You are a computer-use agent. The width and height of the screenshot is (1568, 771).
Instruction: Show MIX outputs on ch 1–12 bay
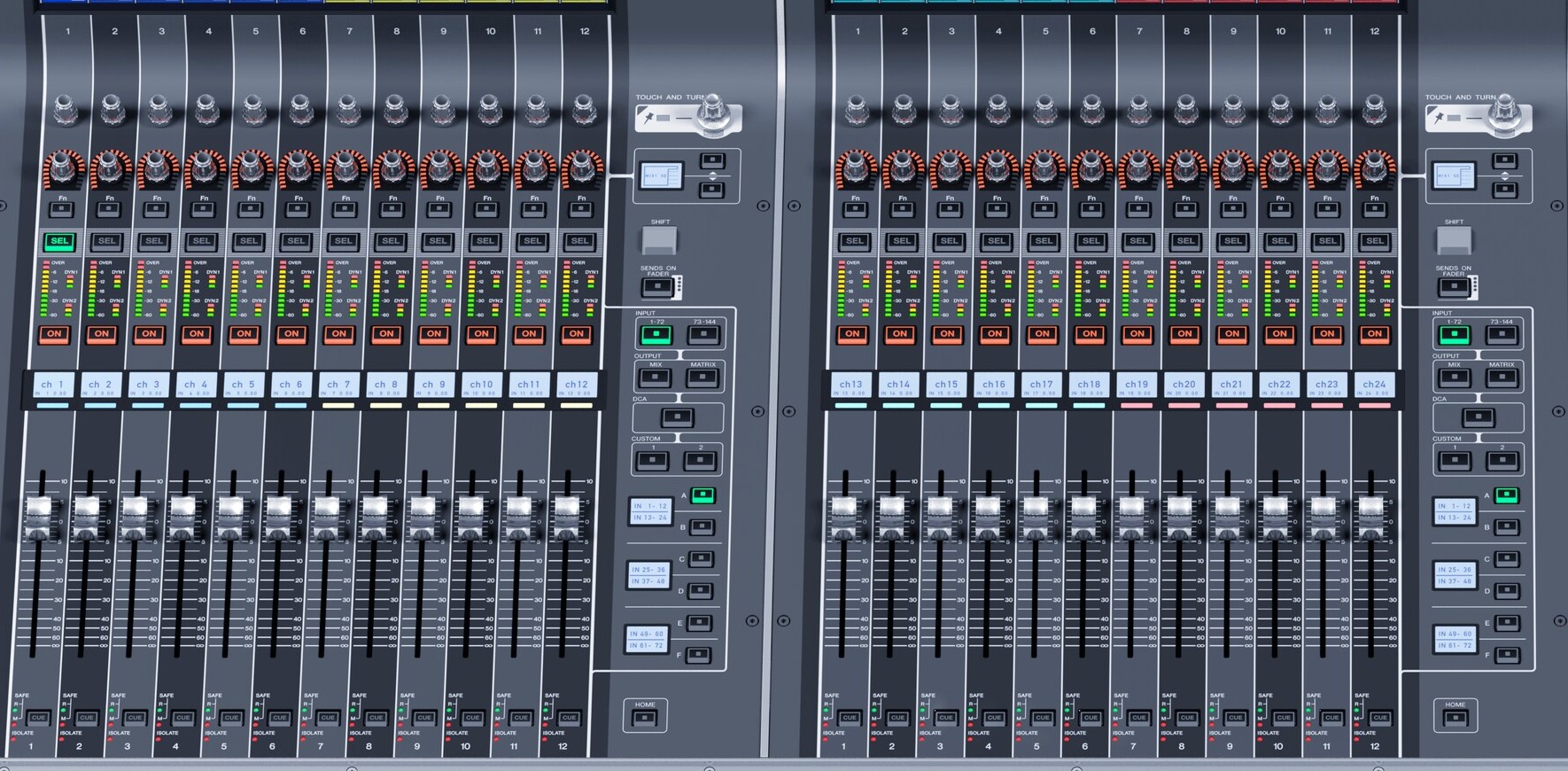tap(655, 378)
